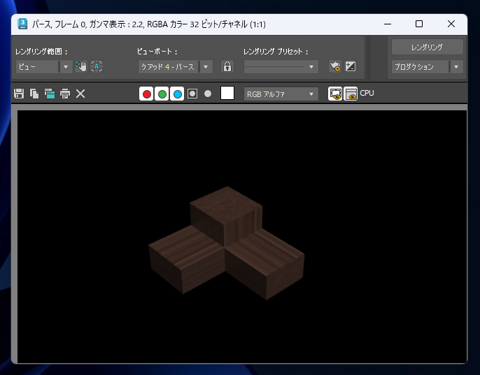Open the Render Setup teapot icon
The height and width of the screenshot is (375, 480).
(335, 66)
